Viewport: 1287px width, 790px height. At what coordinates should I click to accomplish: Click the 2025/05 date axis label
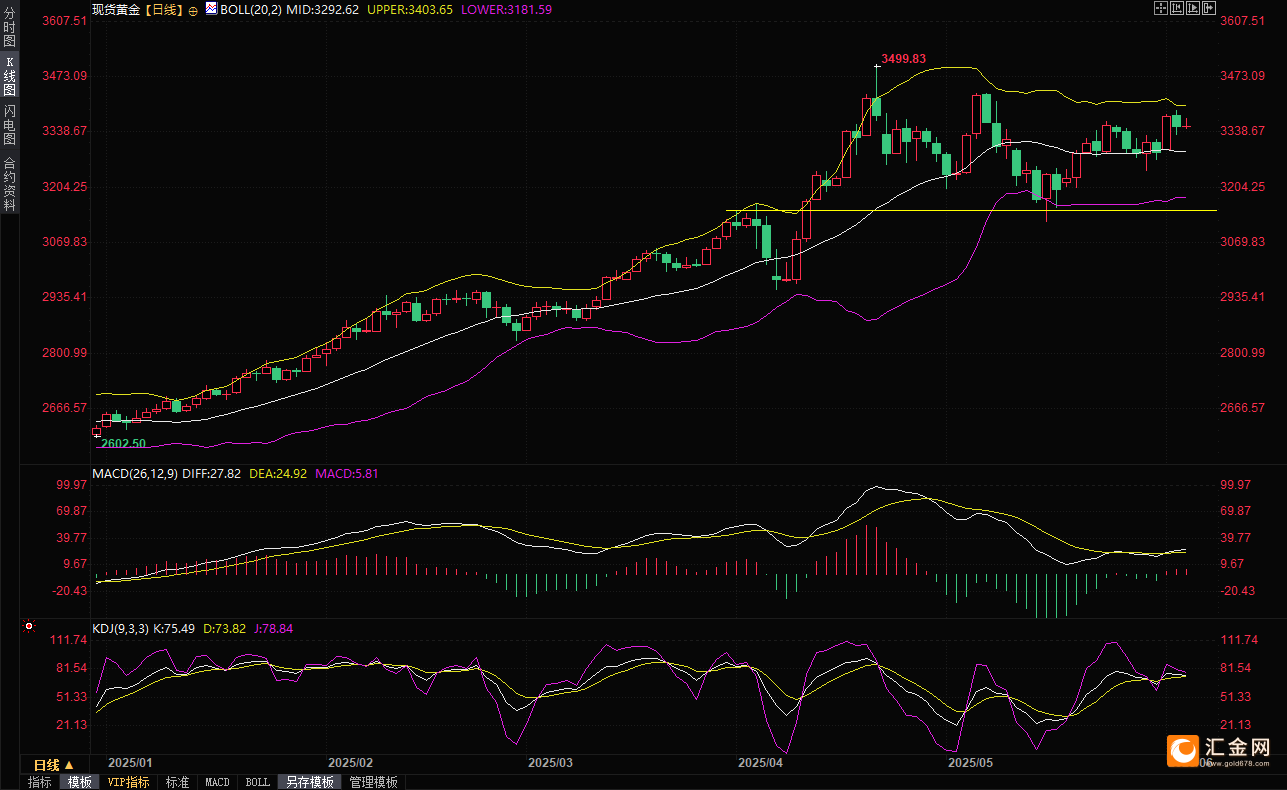click(x=970, y=762)
